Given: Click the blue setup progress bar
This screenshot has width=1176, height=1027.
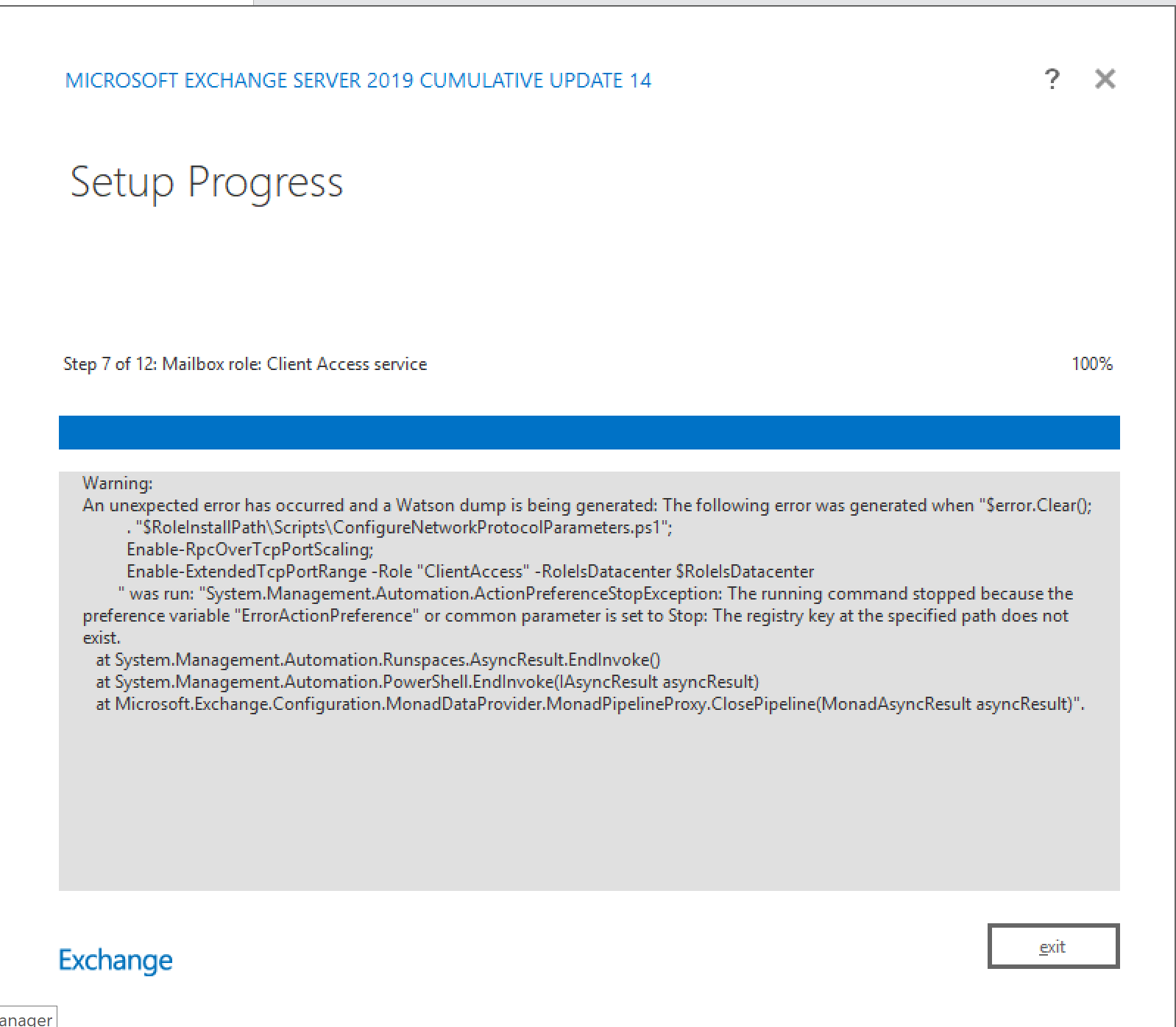Looking at the screenshot, I should pos(589,433).
